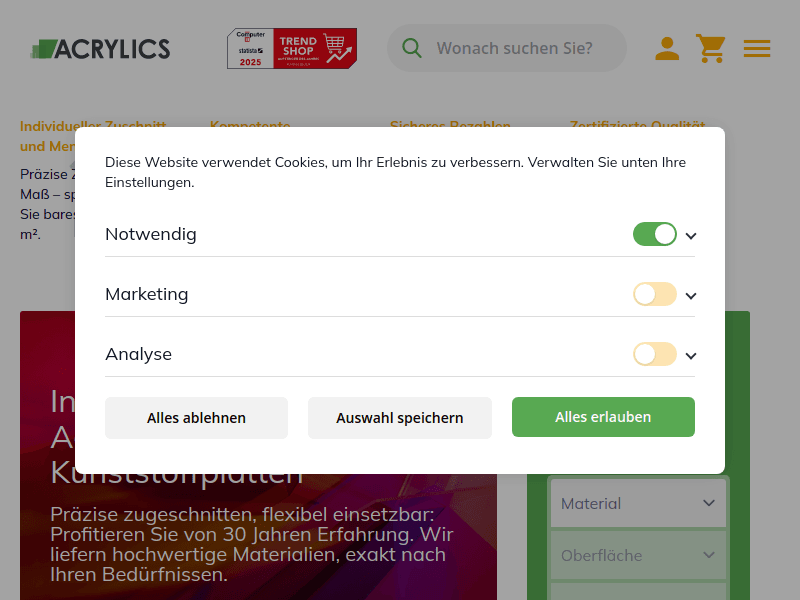Viewport: 800px width, 600px height.
Task: Click the Acrylics logo
Action: click(x=100, y=48)
